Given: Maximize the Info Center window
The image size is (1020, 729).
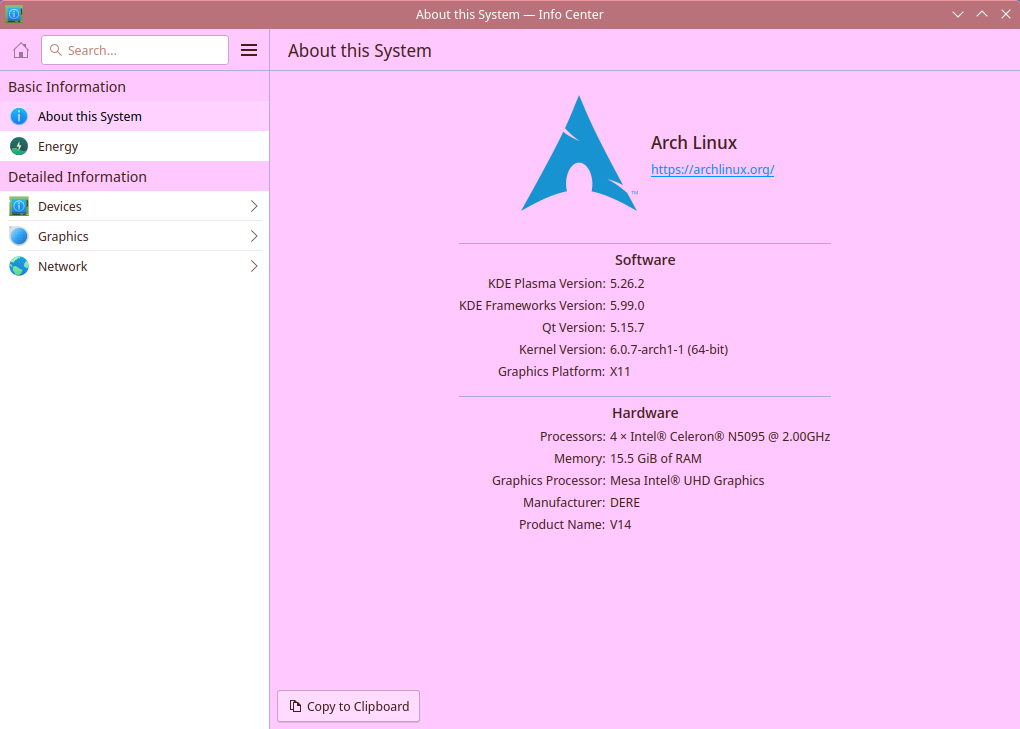Looking at the screenshot, I should coord(982,14).
